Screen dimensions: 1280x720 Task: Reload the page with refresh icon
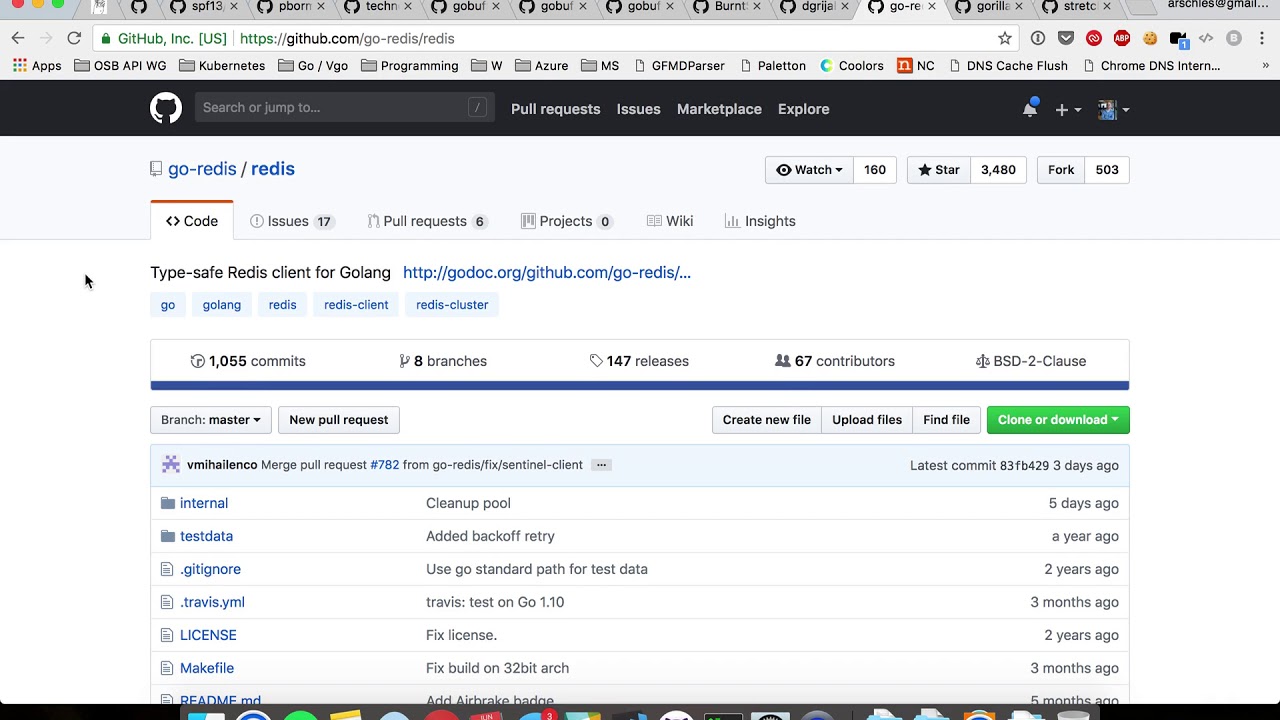point(74,38)
